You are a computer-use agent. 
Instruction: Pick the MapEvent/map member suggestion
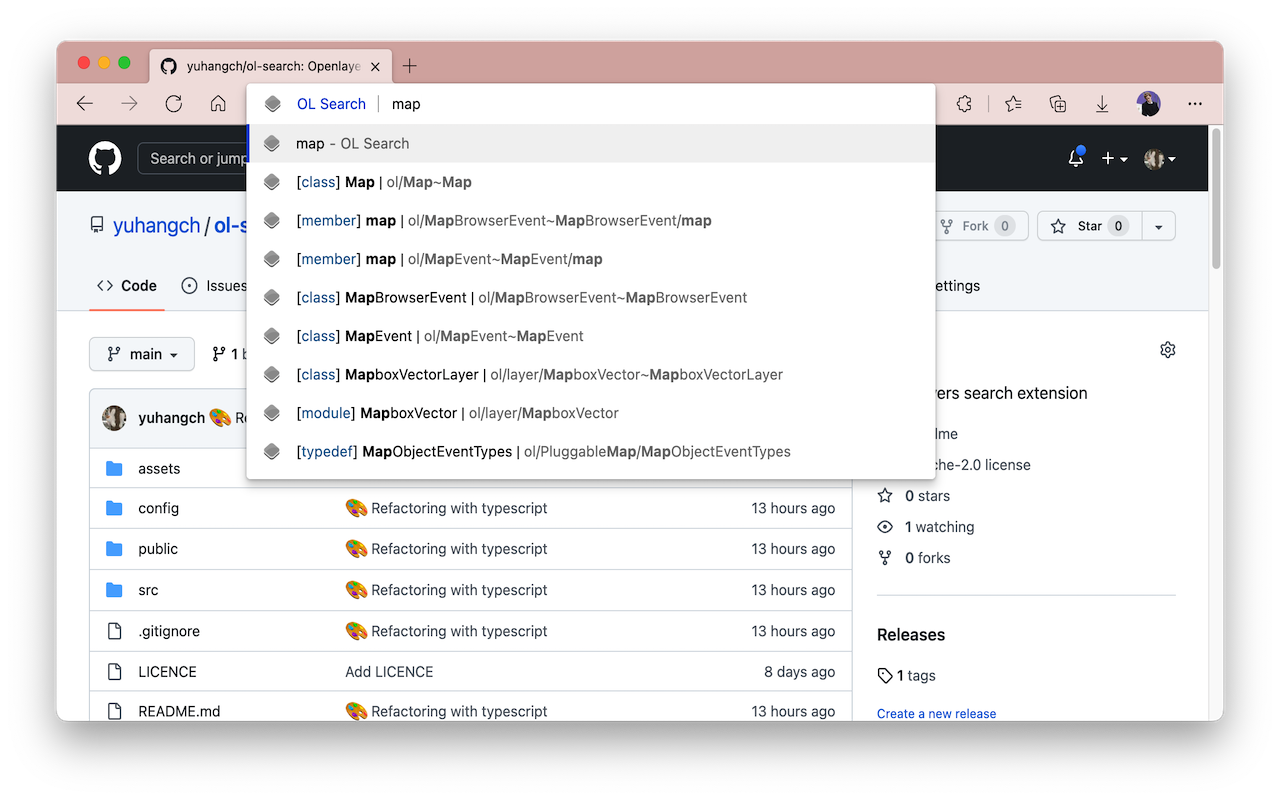pos(591,259)
